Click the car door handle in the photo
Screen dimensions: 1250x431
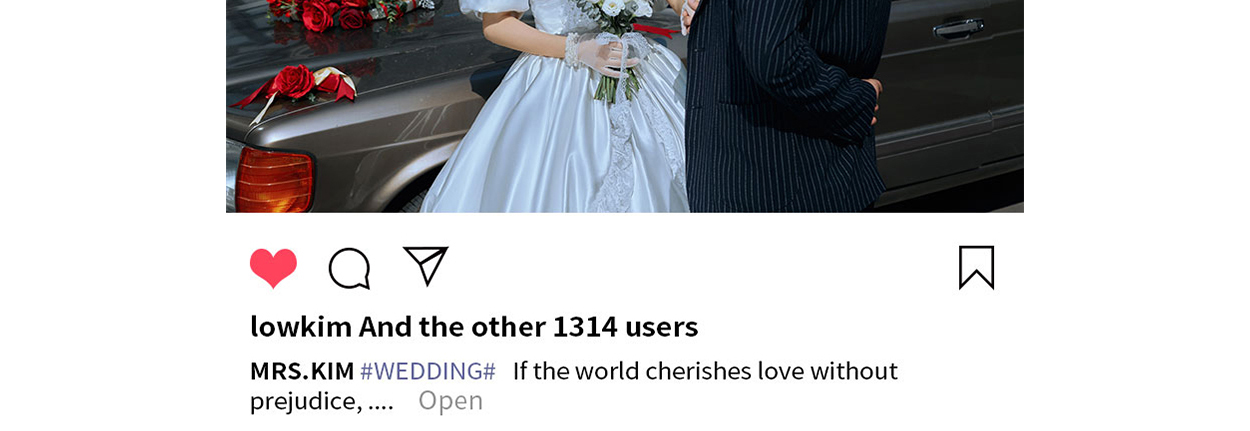tap(958, 29)
